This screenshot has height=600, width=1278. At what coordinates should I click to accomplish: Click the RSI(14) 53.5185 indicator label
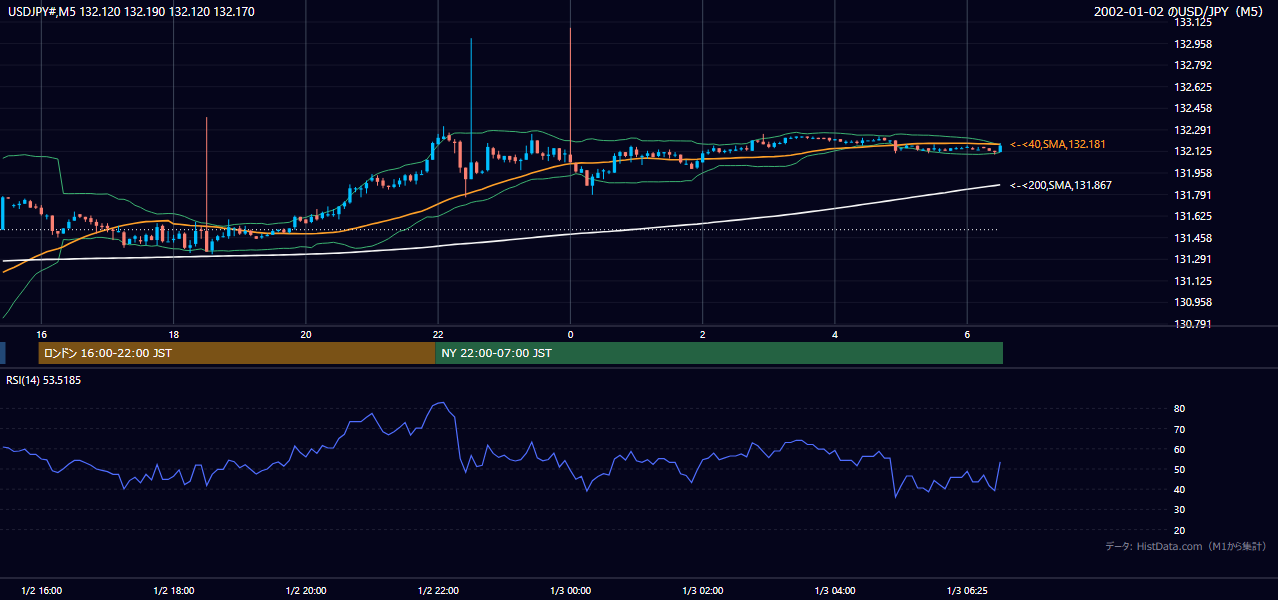(44, 380)
